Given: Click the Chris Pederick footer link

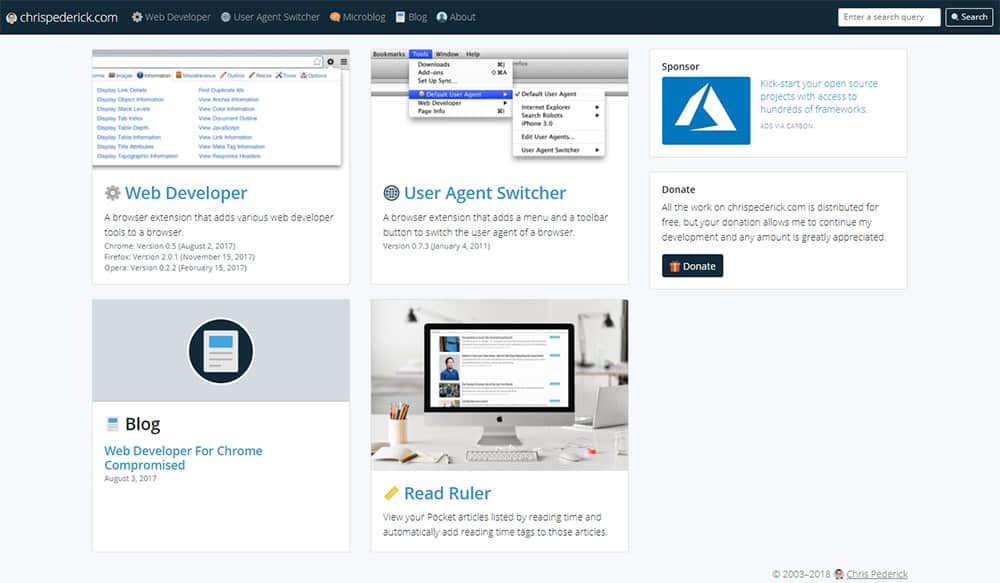Looking at the screenshot, I should pyautogui.click(x=876, y=574).
